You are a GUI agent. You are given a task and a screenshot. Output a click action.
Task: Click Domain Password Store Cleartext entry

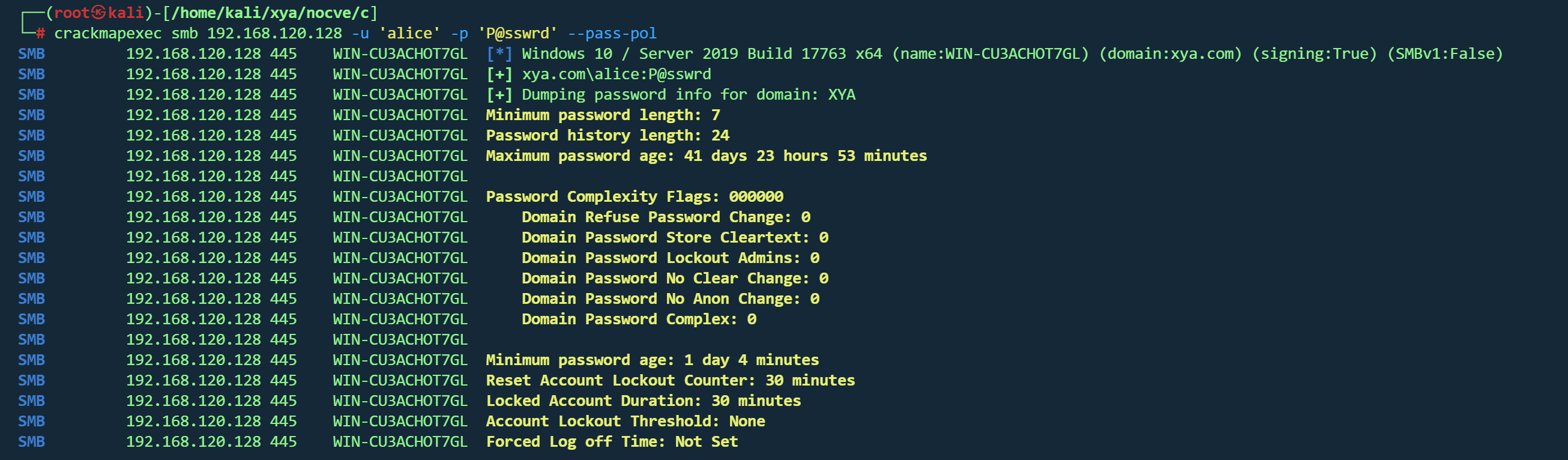(x=674, y=238)
